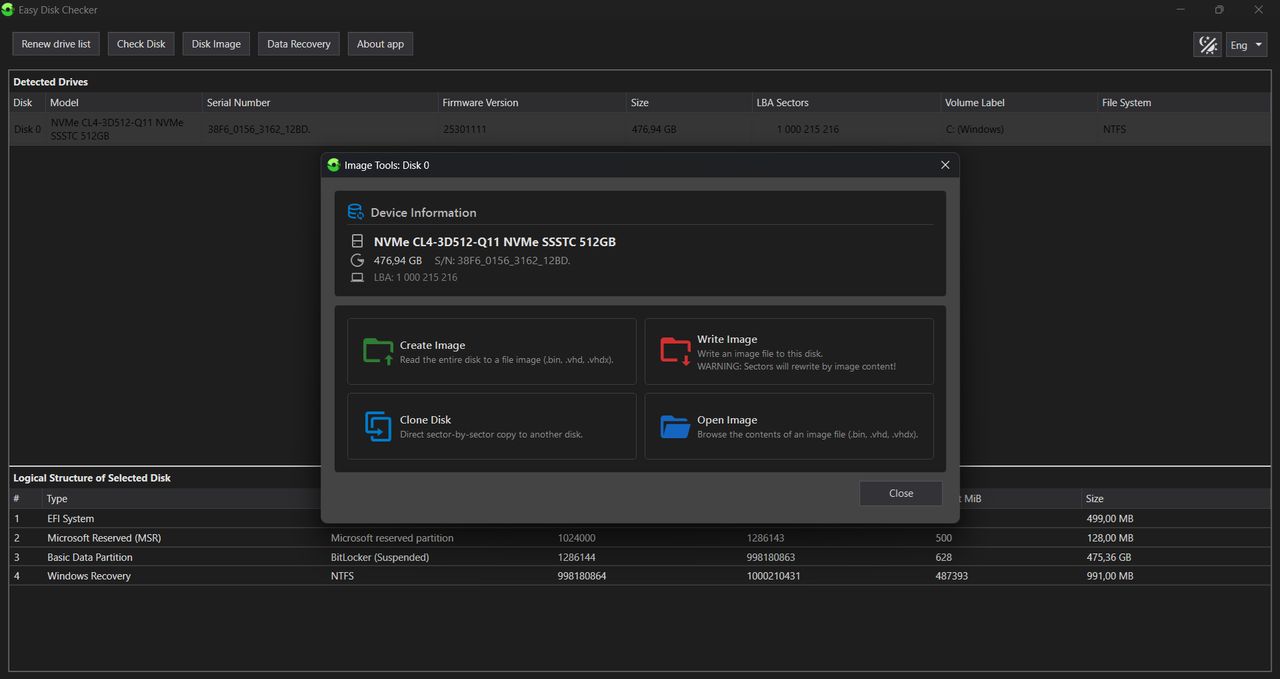Viewport: 1280px width, 679px height.
Task: Click the drive icon beside NVMe model name
Action: pos(357,242)
